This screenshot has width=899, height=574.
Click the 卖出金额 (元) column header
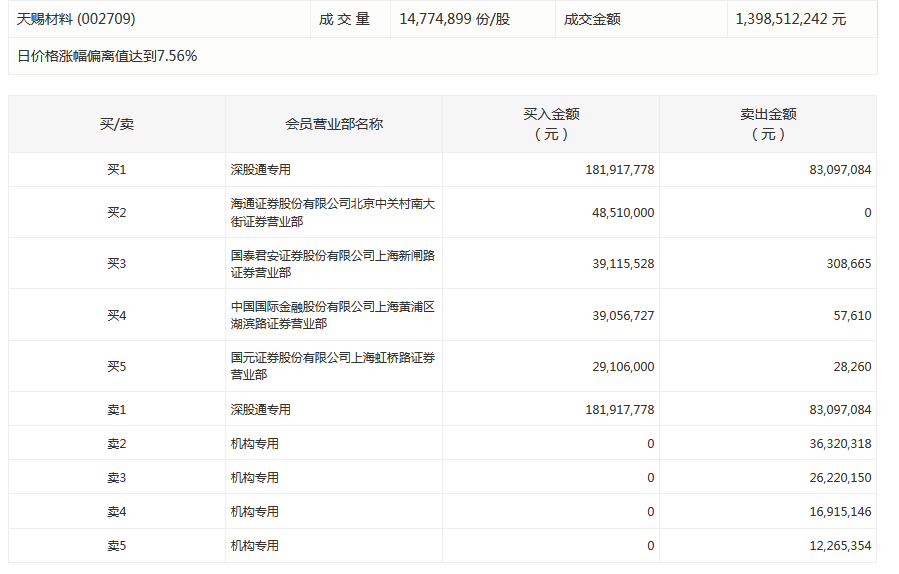click(x=768, y=124)
